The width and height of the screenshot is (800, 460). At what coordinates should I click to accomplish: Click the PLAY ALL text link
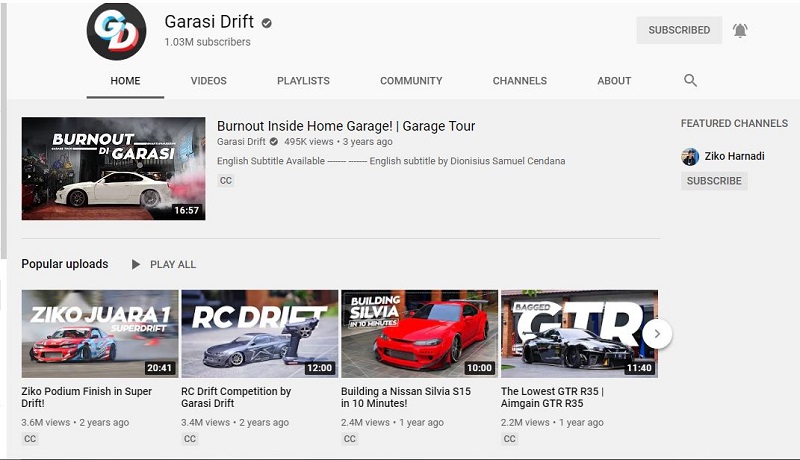[x=172, y=265]
